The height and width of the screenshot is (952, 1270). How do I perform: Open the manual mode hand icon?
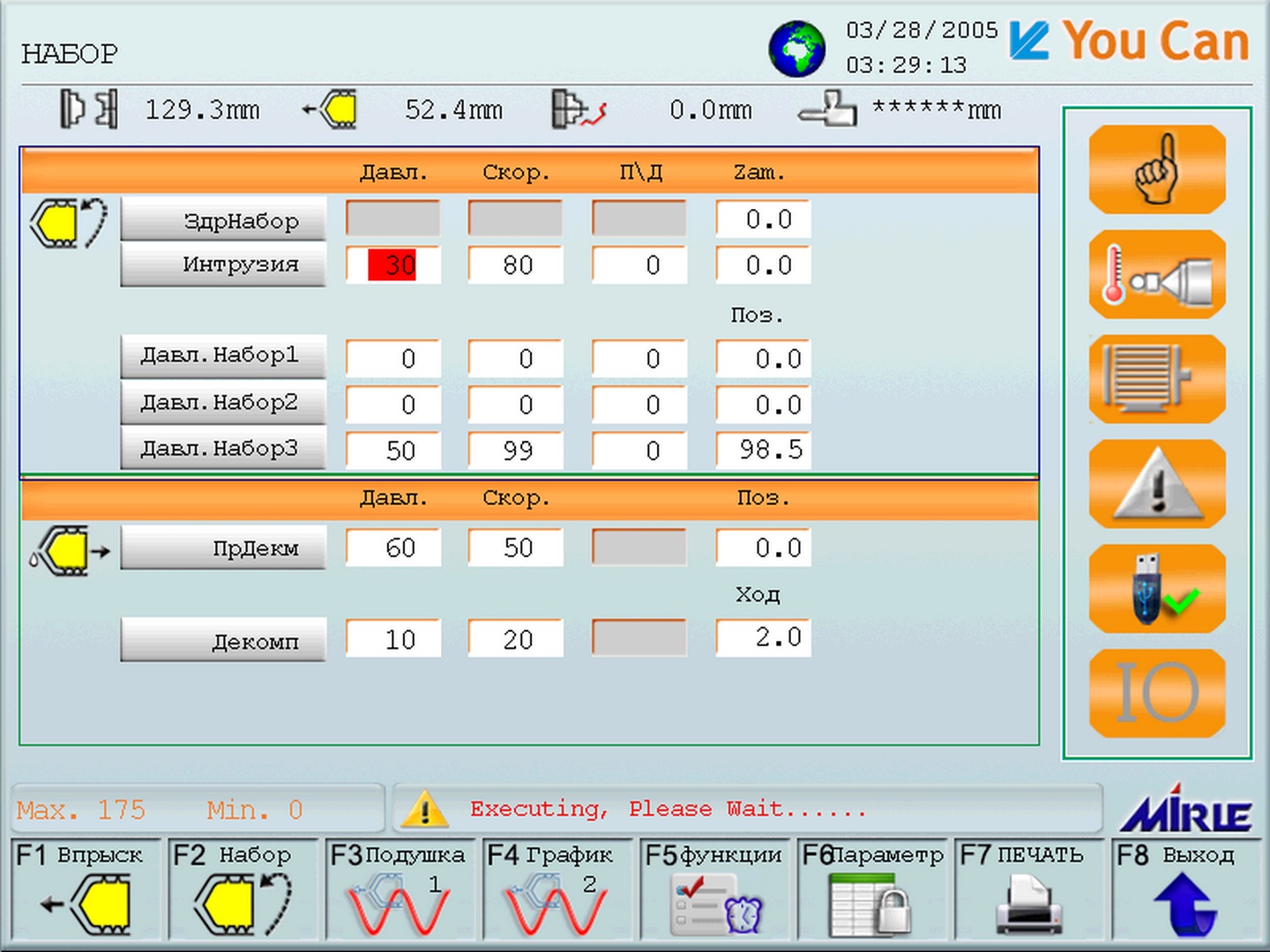coord(1157,169)
